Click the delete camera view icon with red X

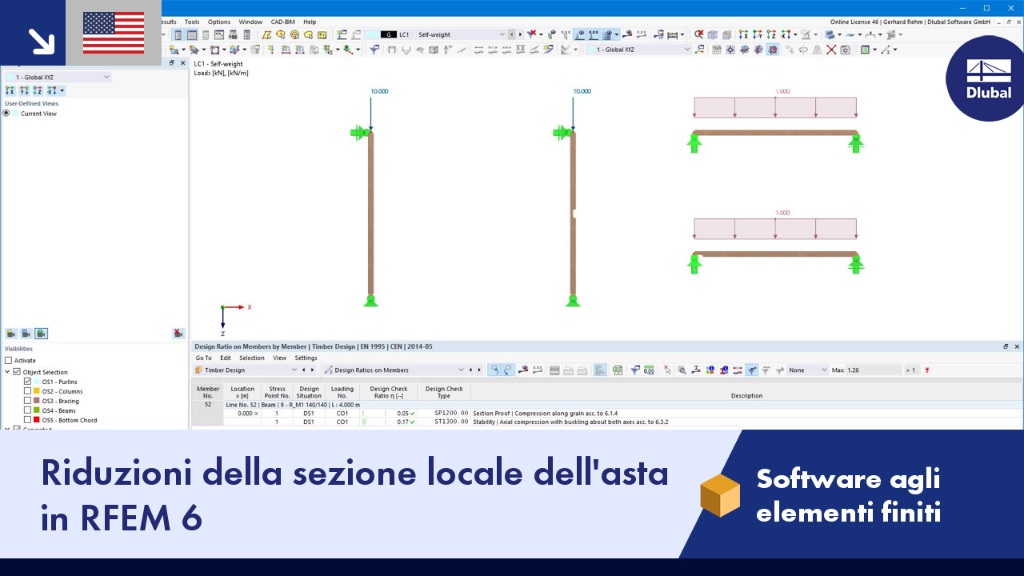178,334
